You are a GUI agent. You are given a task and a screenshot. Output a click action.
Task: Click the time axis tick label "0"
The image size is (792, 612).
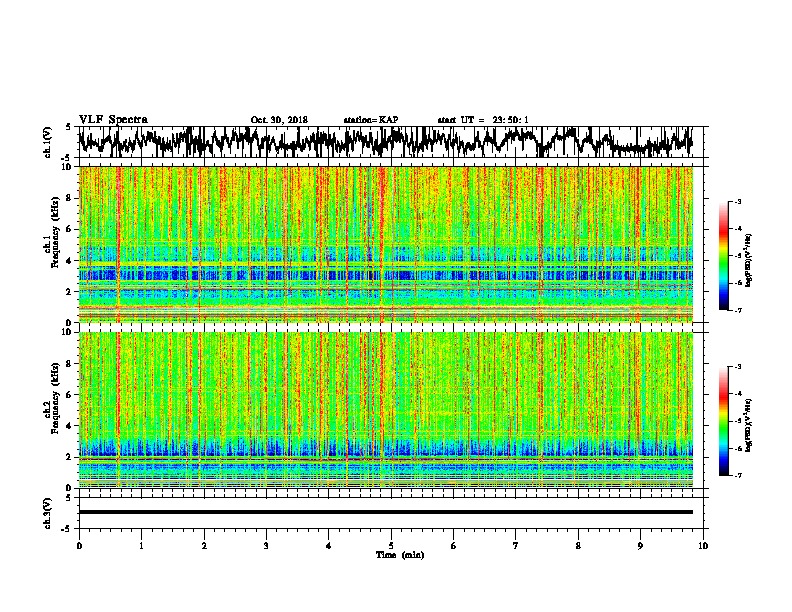click(79, 546)
